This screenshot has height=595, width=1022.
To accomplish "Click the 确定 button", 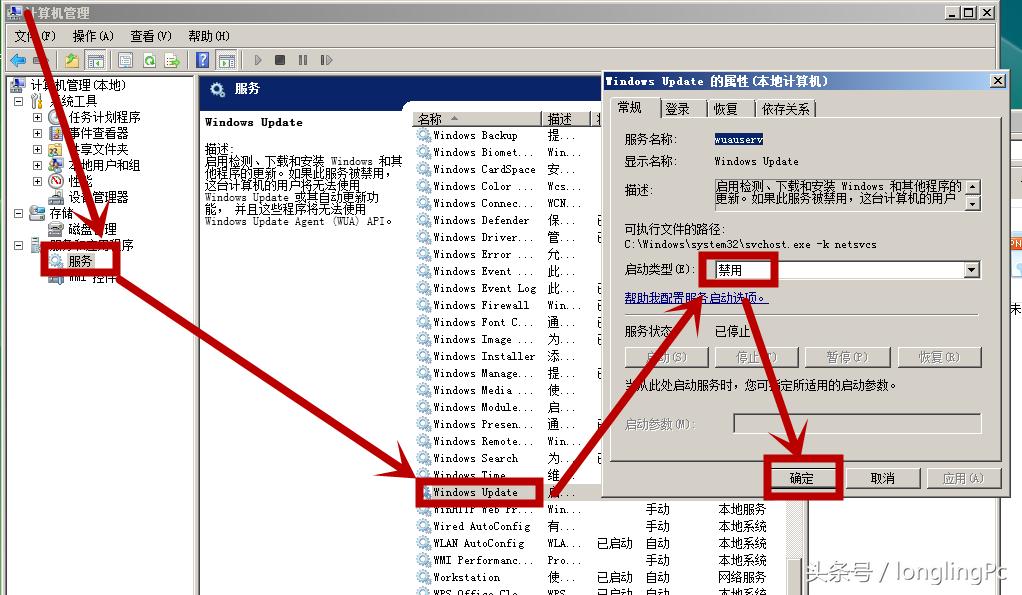I will point(803,478).
